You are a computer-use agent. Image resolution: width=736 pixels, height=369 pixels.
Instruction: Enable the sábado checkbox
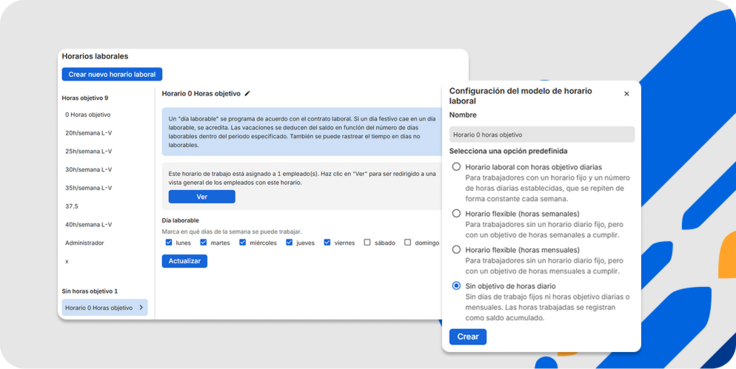tap(368, 243)
